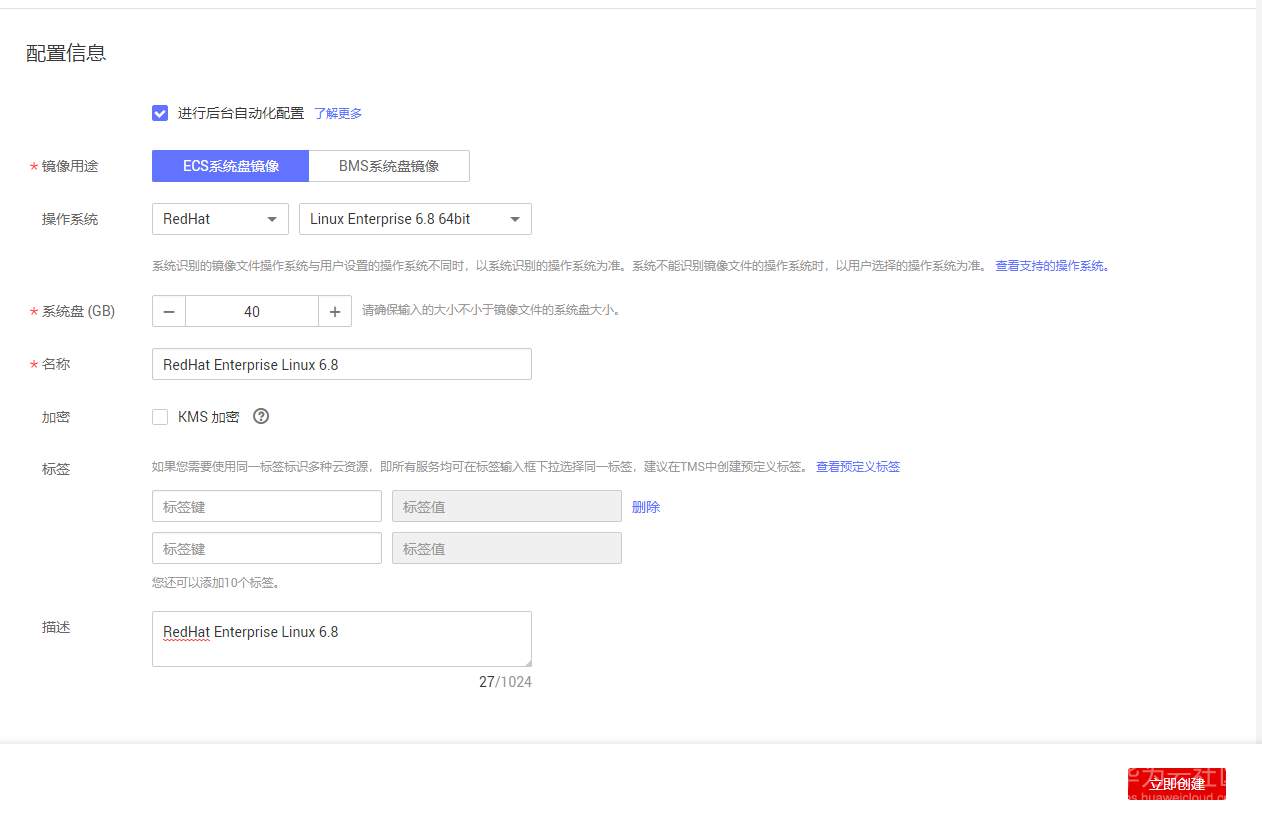Viewport: 1262px width, 823px height.
Task: Click the KMS encryption help icon
Action: pos(260,416)
